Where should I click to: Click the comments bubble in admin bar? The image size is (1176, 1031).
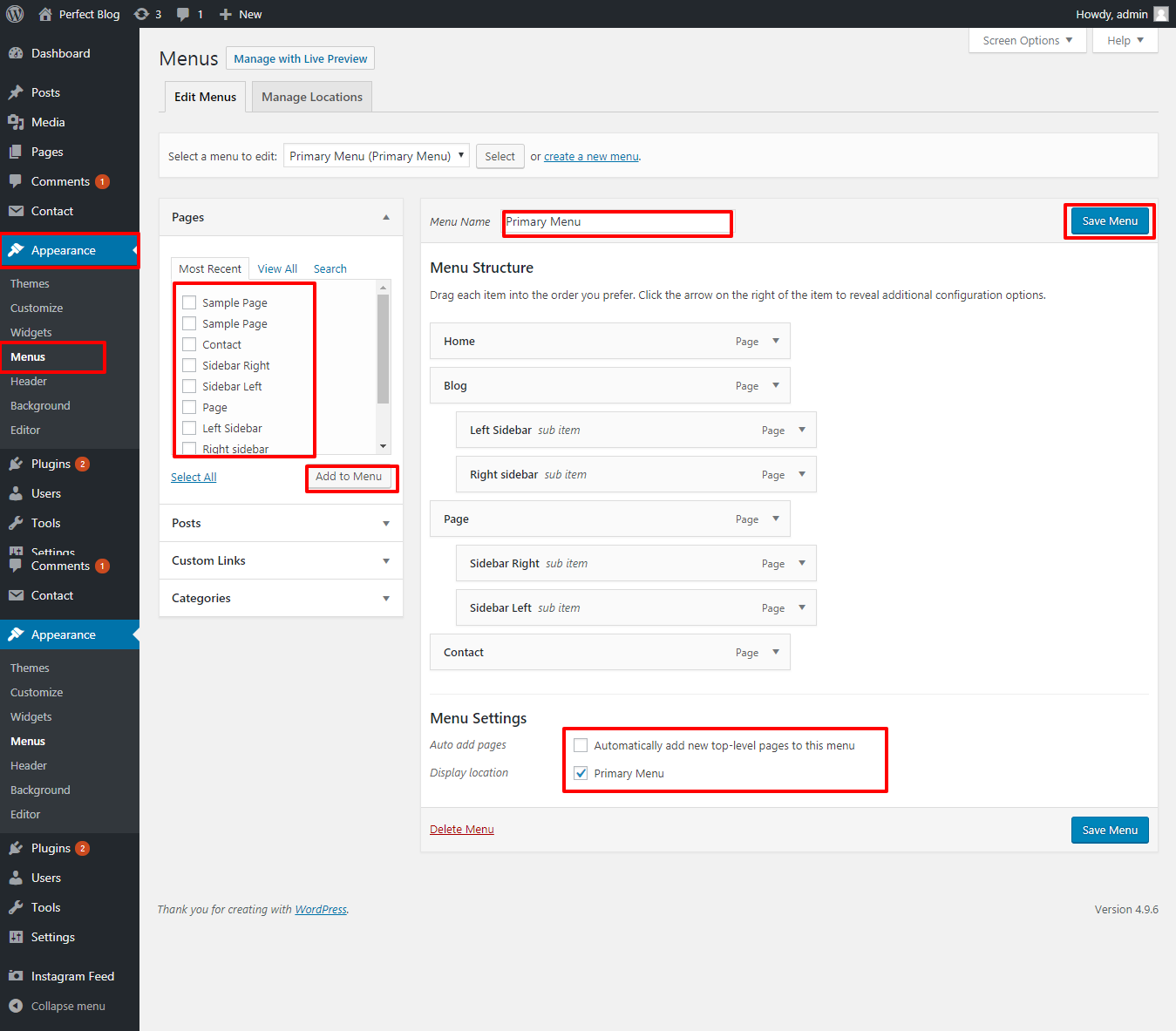183,14
